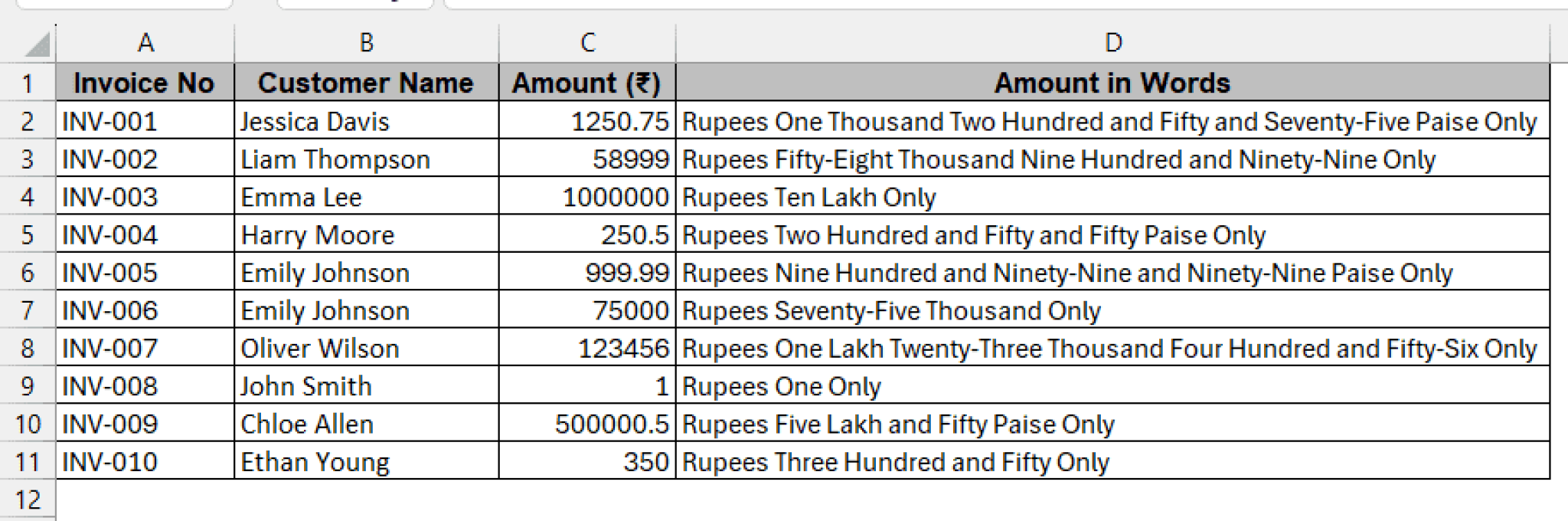The height and width of the screenshot is (521, 1568).
Task: Select the cell with value 999.99
Action: [x=586, y=273]
